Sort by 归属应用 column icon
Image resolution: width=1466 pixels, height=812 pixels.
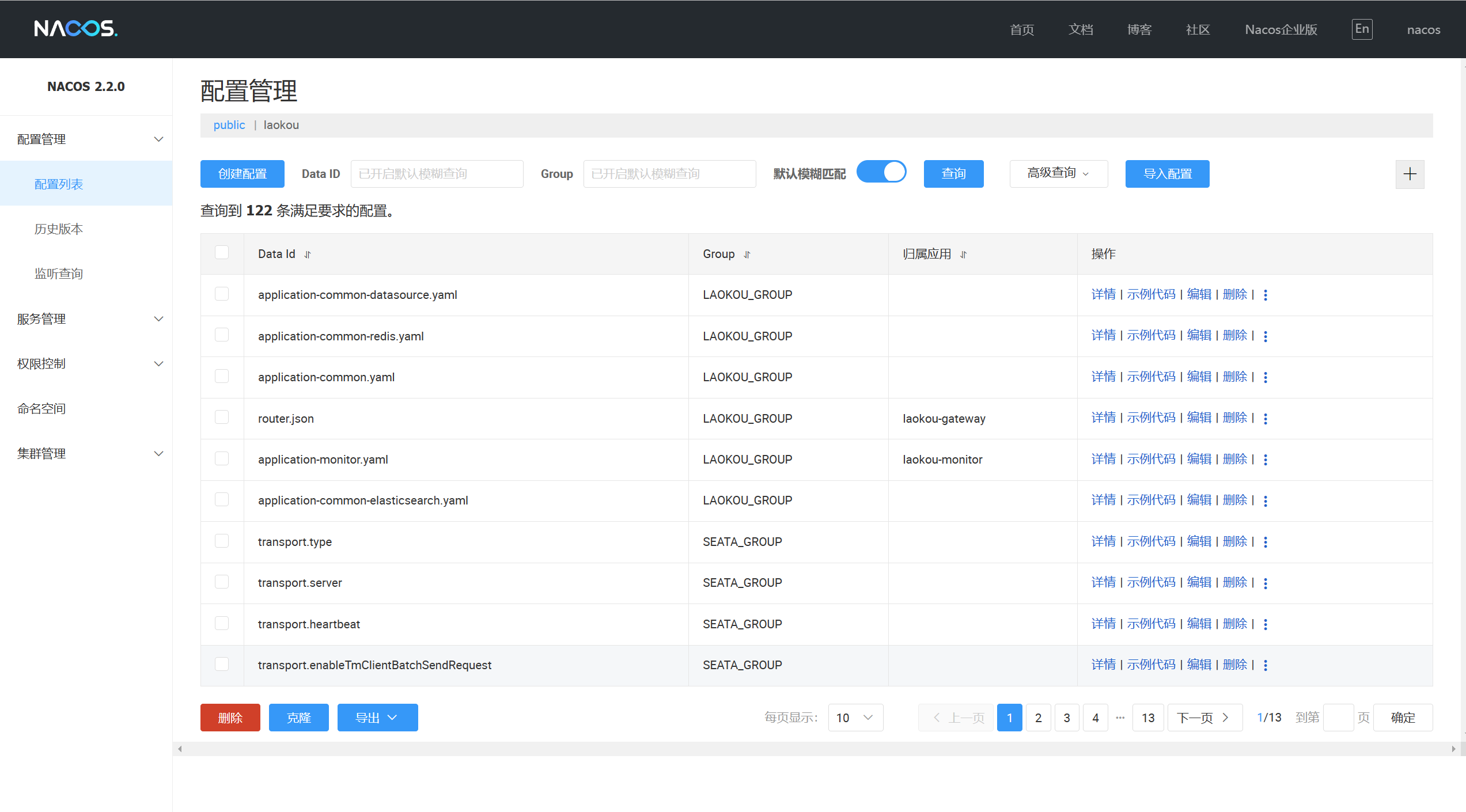pos(963,255)
